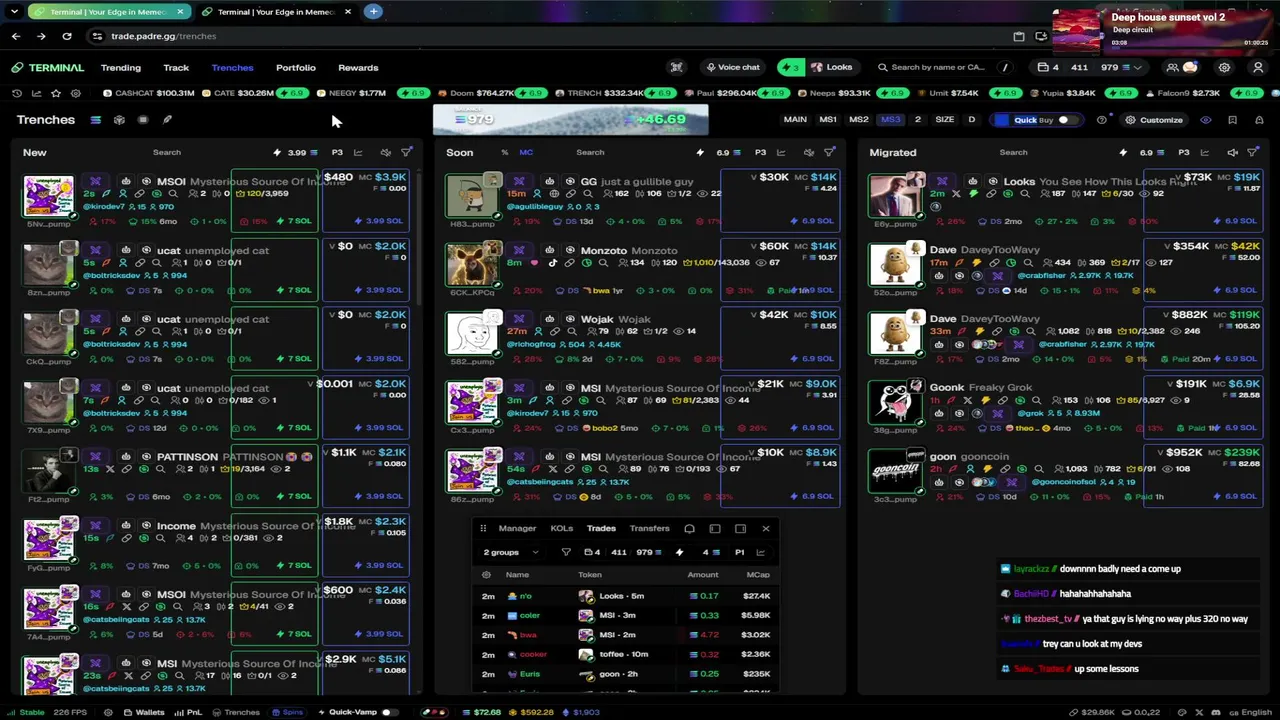This screenshot has height=720, width=1280.
Task: Focus the Search by name or CA field
Action: pyautogui.click(x=945, y=67)
